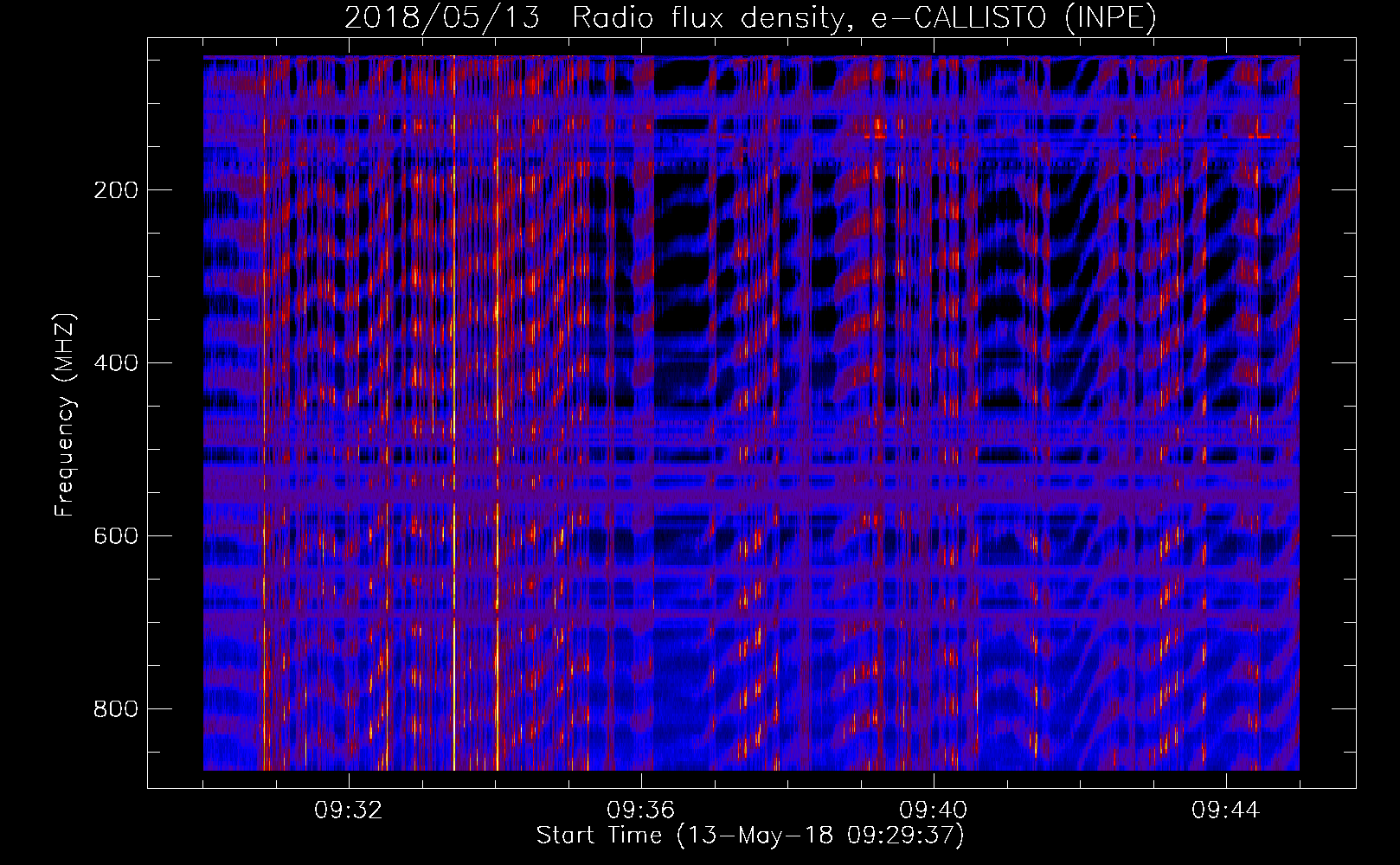Click the 200 frequency tick label

tap(115, 190)
